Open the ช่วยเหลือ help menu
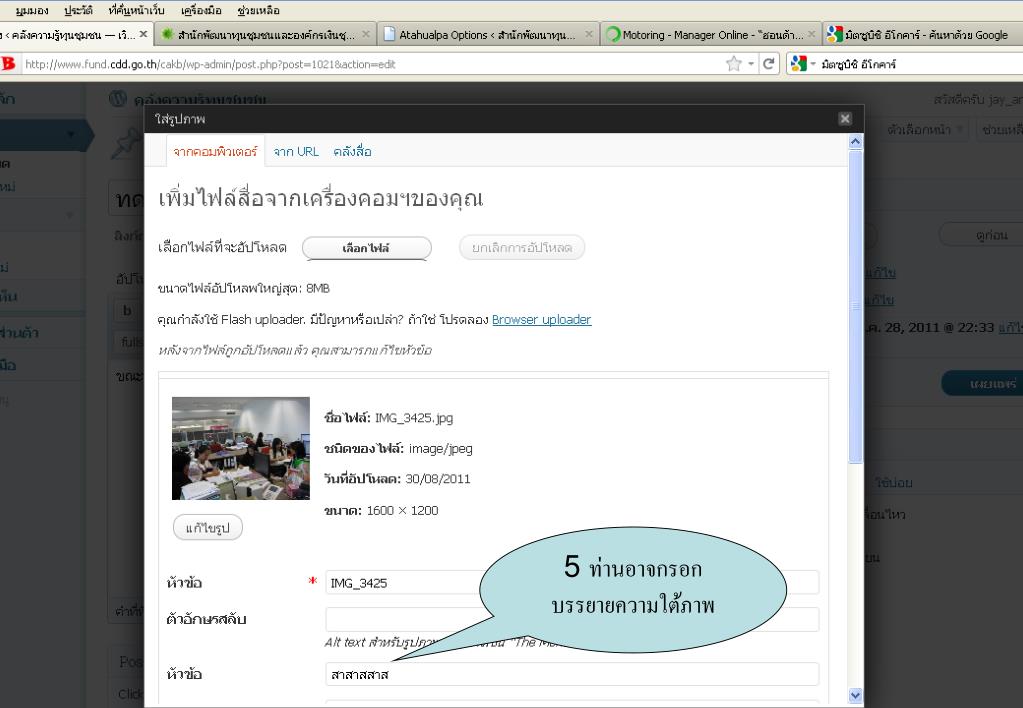 point(258,10)
